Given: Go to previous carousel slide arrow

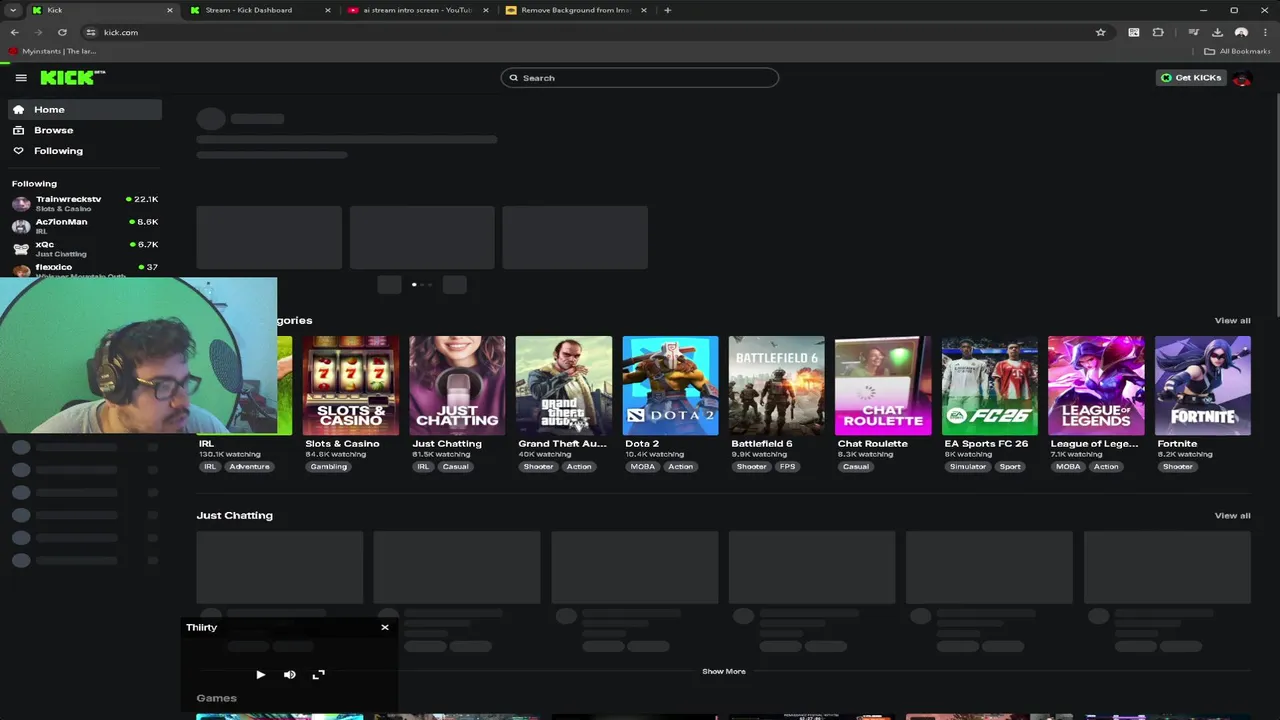Looking at the screenshot, I should [389, 285].
